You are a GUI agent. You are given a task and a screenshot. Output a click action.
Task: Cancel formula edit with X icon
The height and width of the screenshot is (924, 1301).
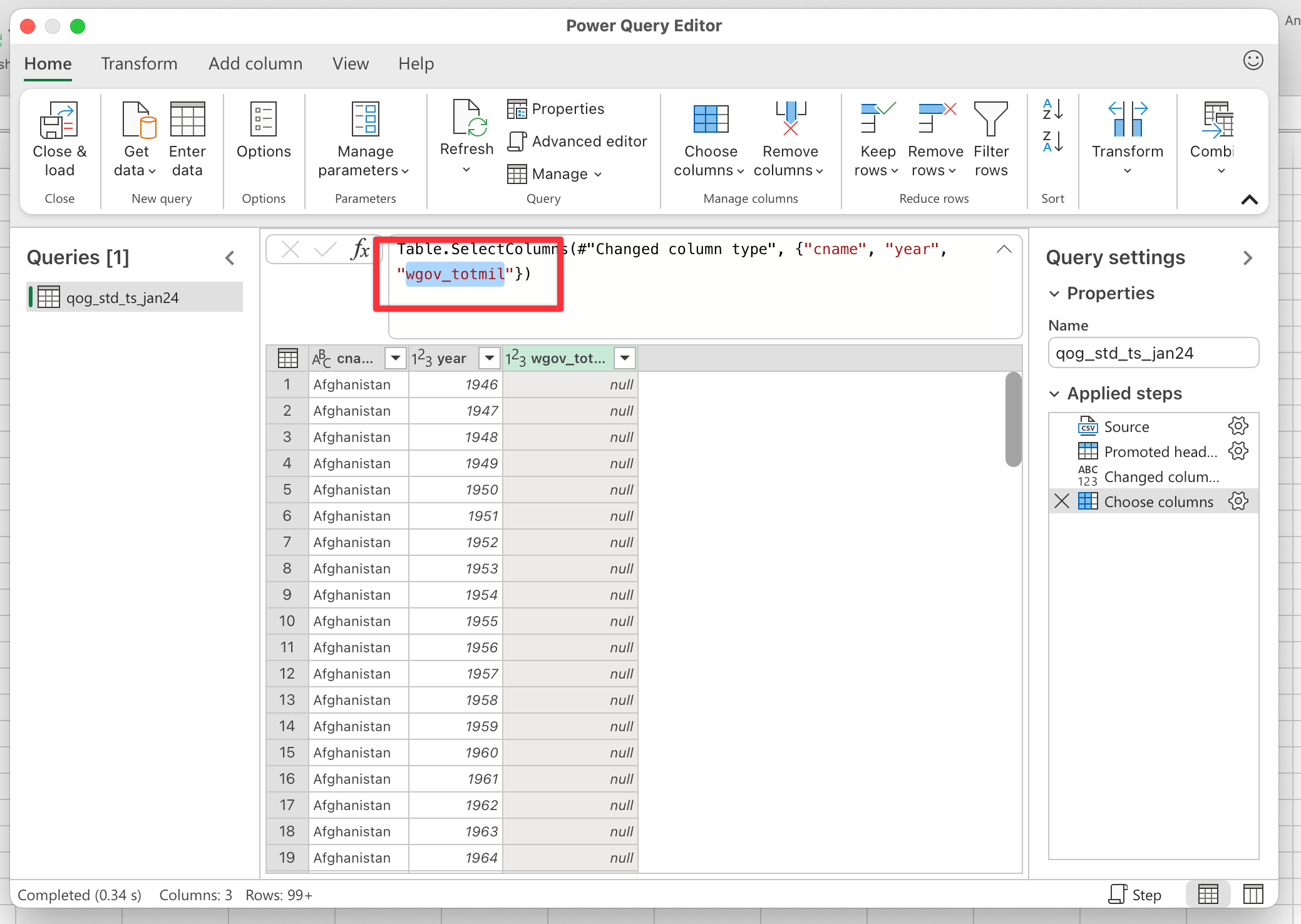coord(291,250)
